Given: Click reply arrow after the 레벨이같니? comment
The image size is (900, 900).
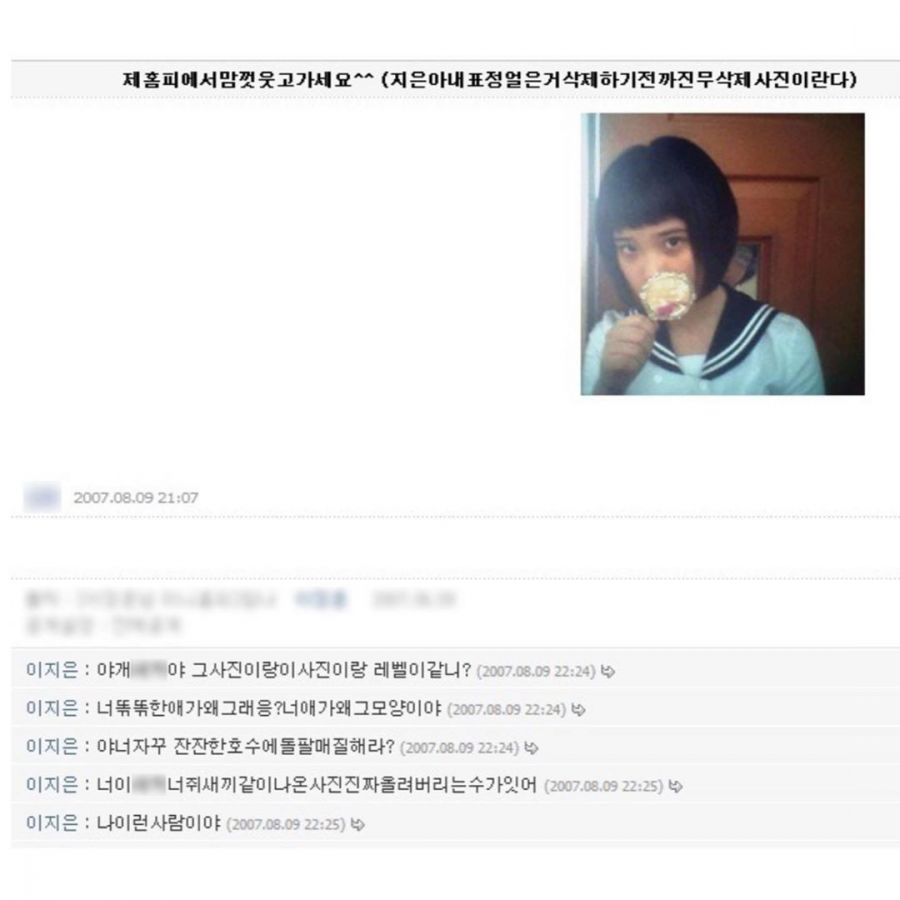Looking at the screenshot, I should tap(608, 671).
